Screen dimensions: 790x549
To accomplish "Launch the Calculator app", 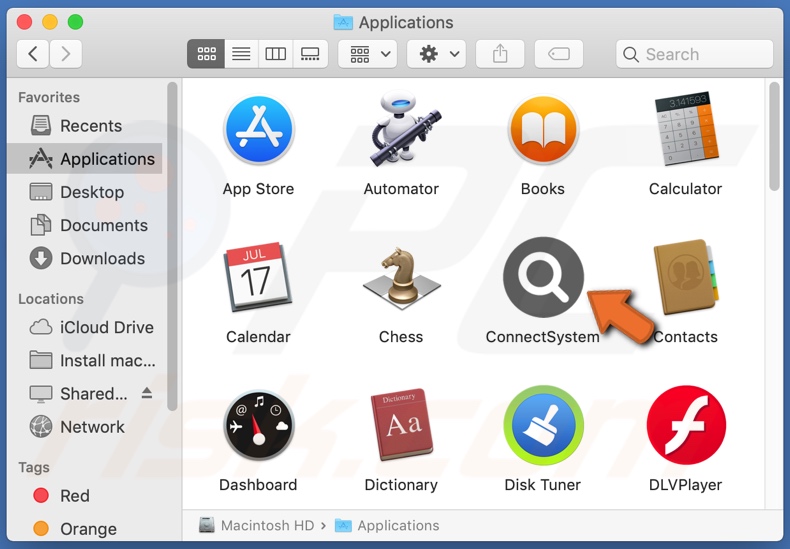I will (x=685, y=131).
